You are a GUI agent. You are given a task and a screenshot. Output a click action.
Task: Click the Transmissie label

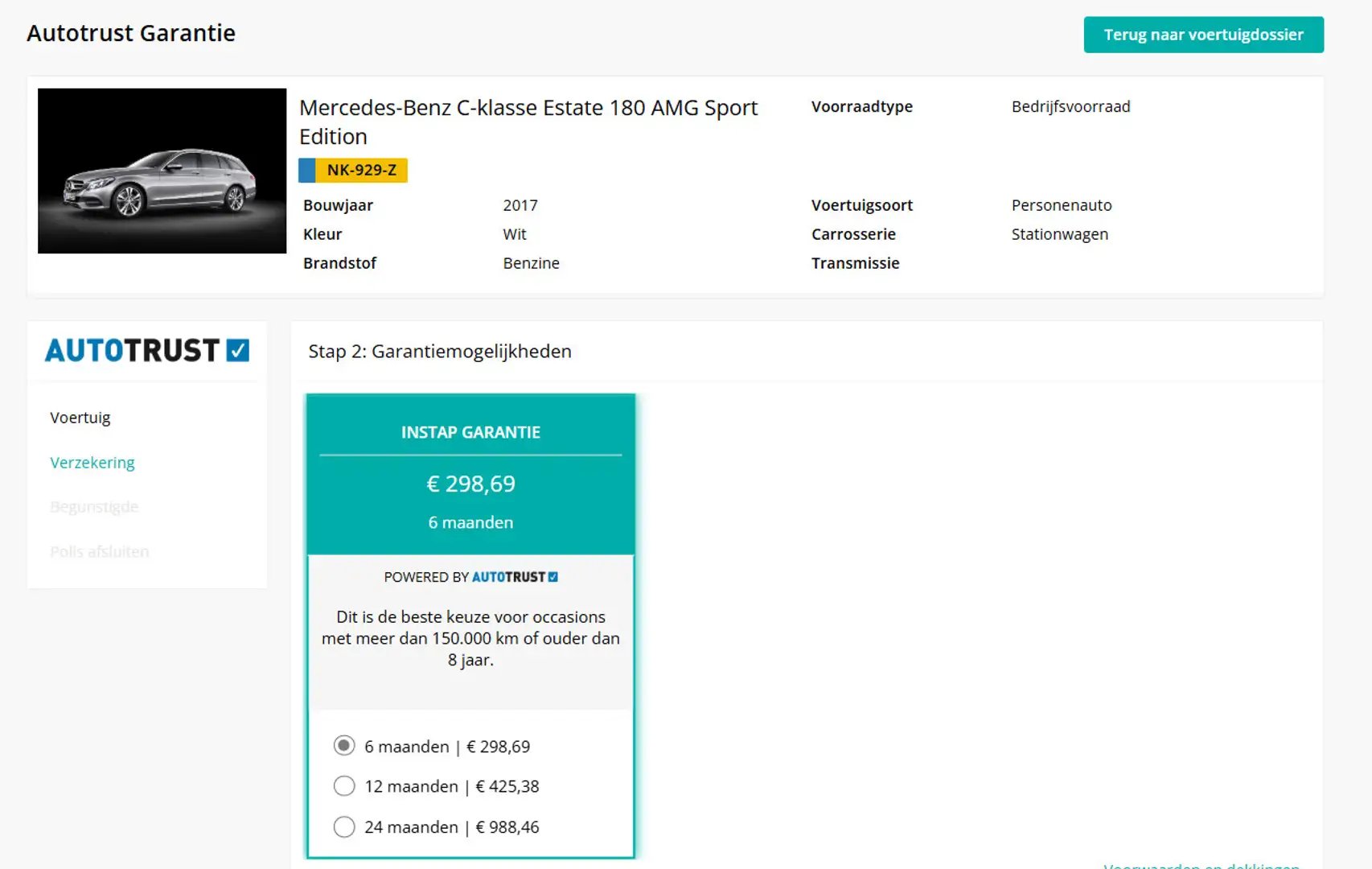[856, 263]
